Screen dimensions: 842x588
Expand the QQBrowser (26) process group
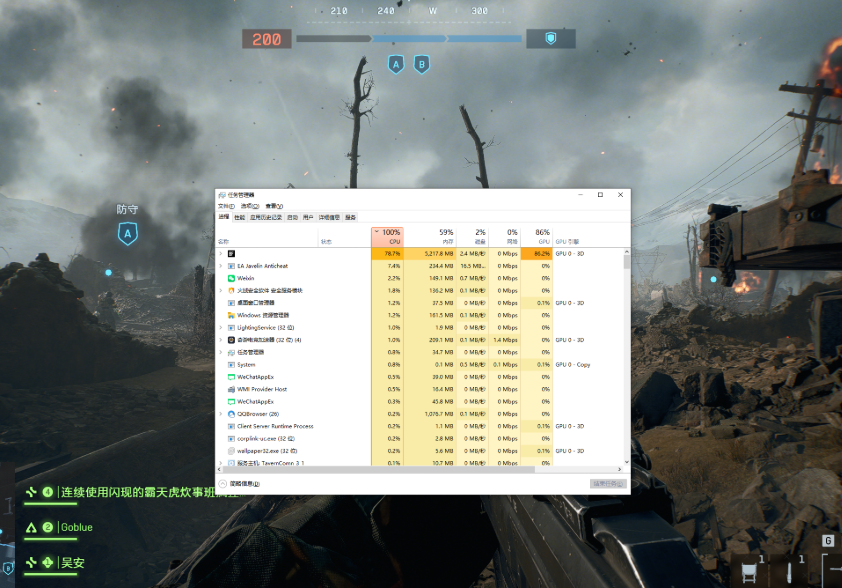click(x=221, y=414)
